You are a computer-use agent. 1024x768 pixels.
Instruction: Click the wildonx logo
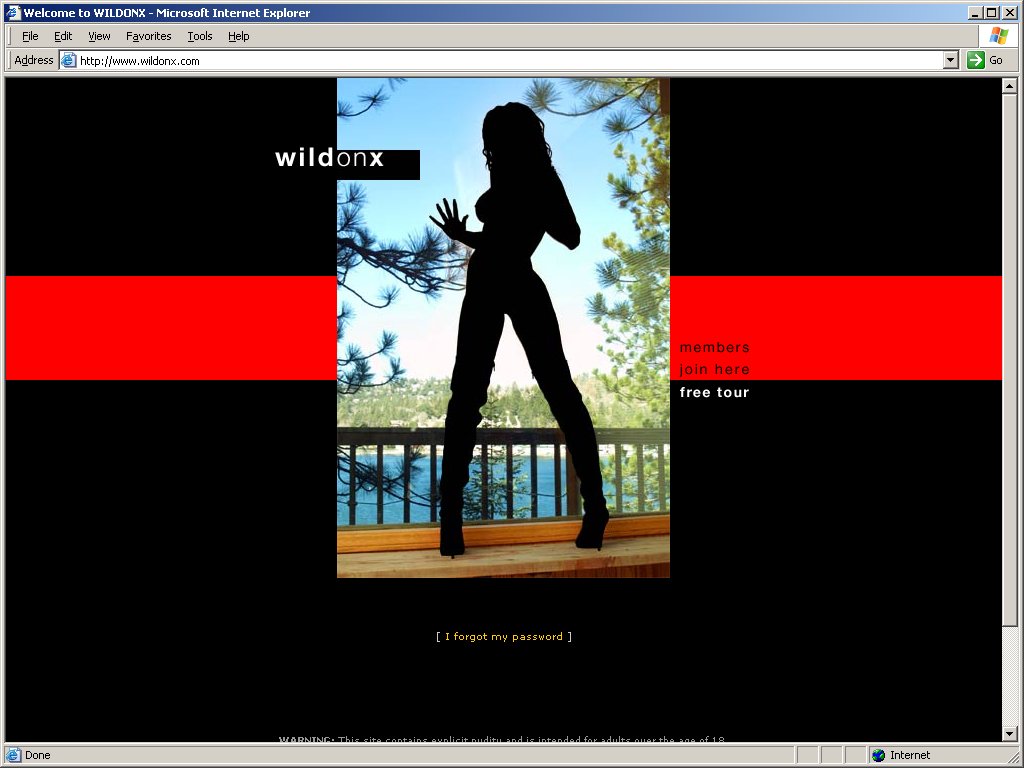(x=330, y=158)
